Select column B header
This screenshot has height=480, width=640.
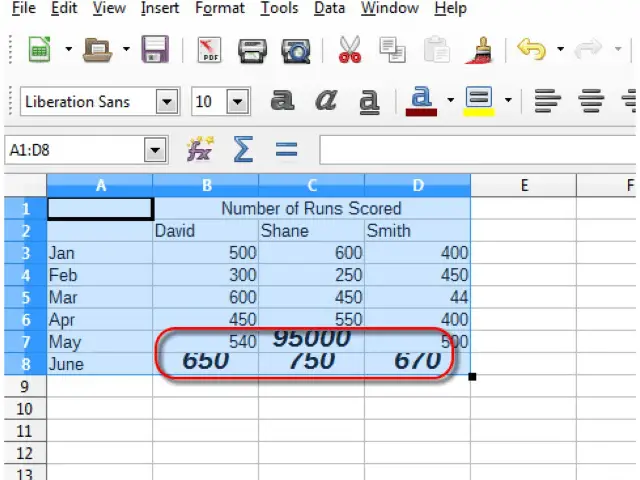point(206,185)
